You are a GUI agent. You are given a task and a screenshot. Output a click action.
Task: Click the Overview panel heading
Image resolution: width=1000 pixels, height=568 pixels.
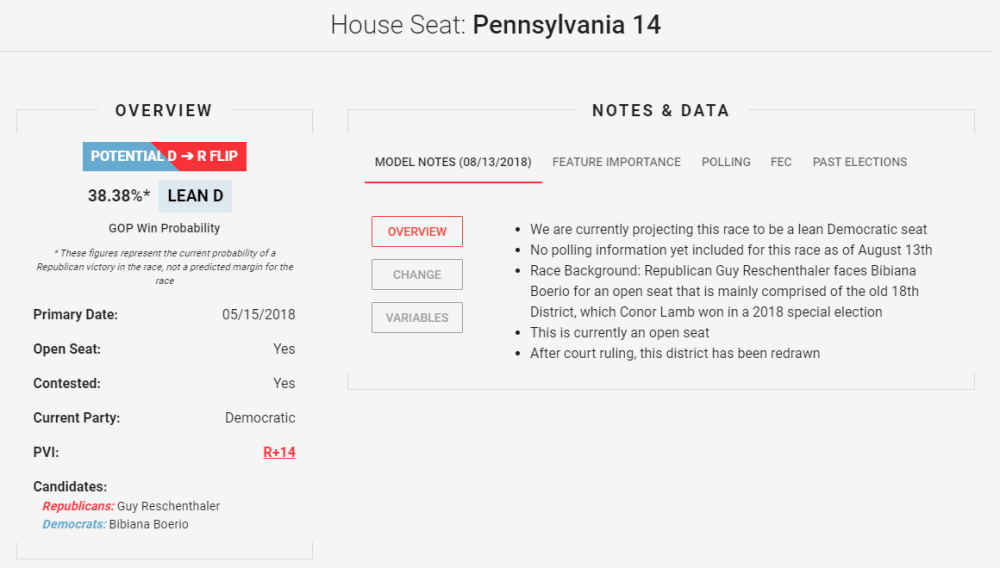point(164,111)
